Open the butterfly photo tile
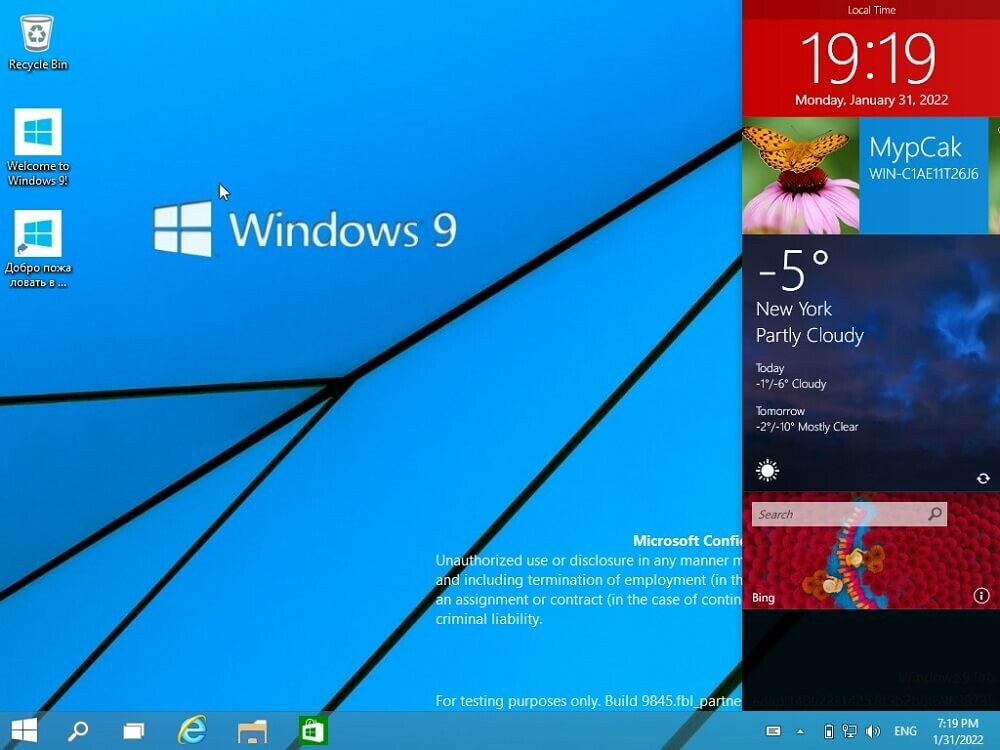The width and height of the screenshot is (1000, 750). (x=800, y=175)
